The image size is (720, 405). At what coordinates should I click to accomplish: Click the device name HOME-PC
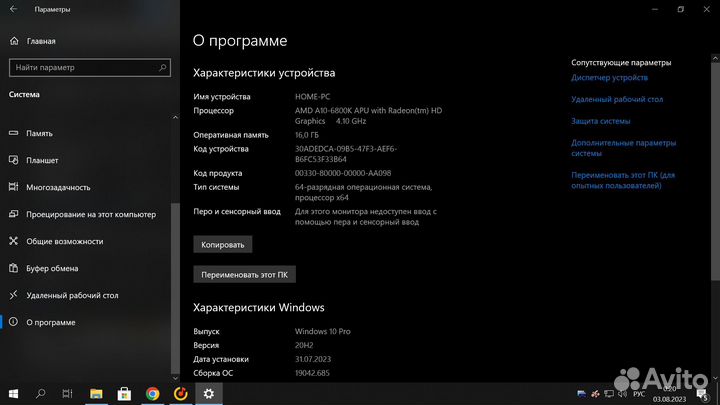pos(312,97)
